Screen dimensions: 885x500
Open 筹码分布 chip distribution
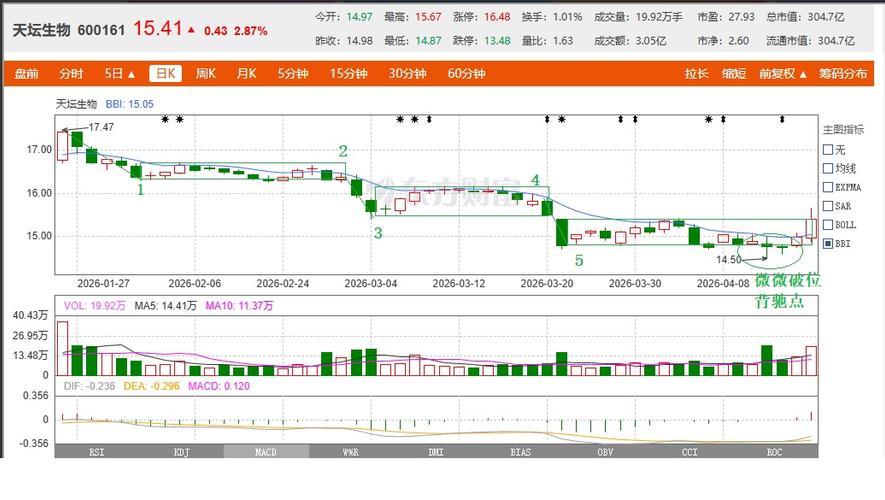pos(843,74)
